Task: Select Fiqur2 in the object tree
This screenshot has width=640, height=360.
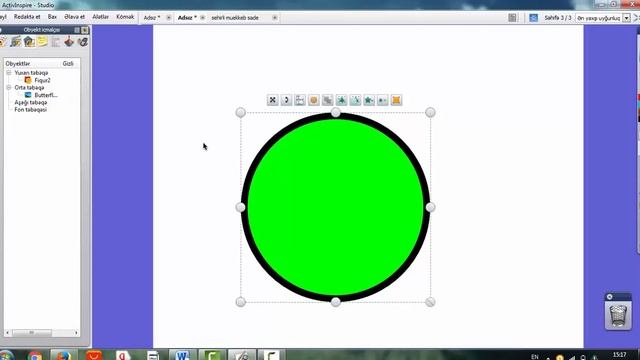Action: (42, 80)
